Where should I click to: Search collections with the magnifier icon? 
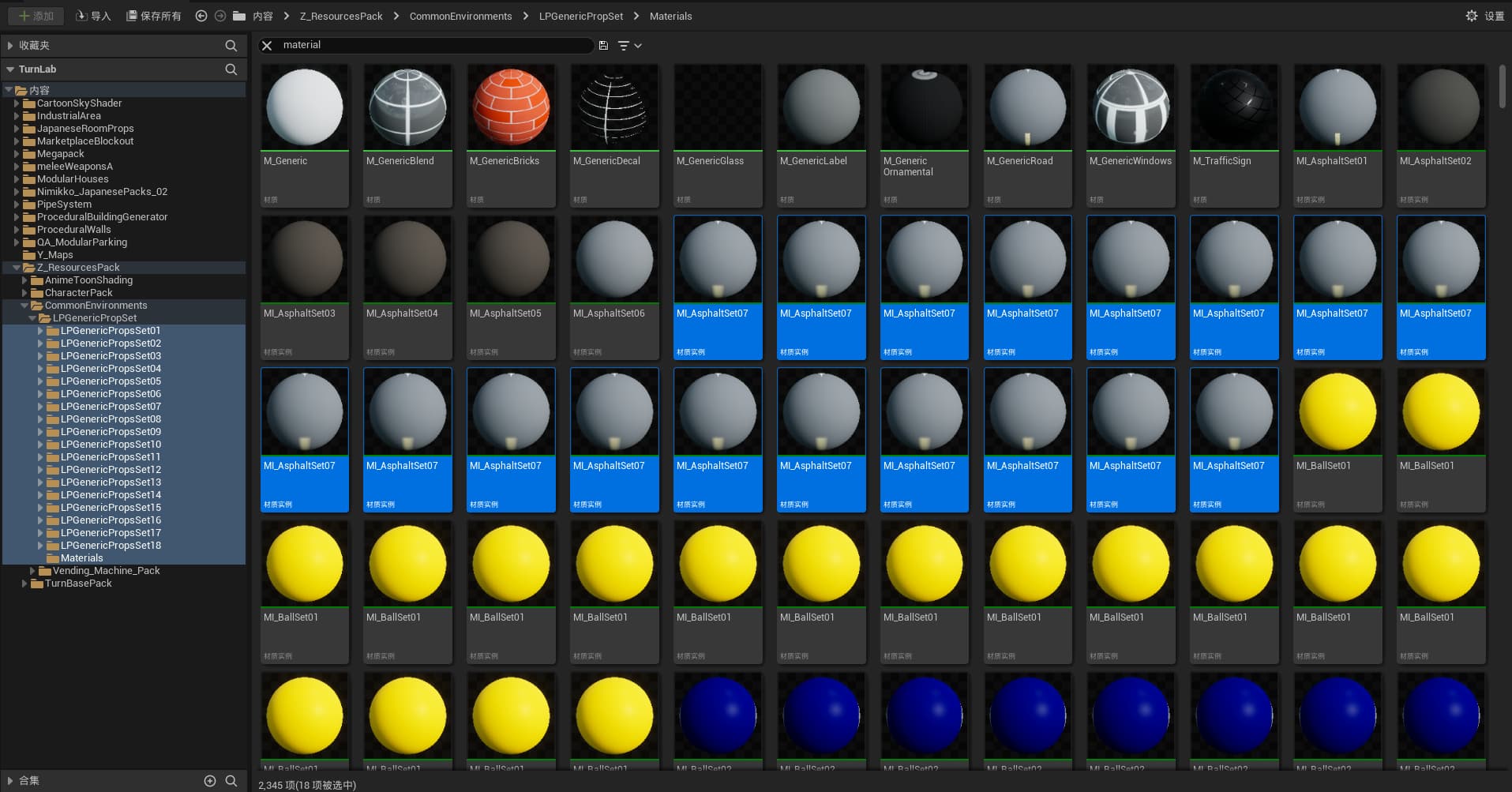pyautogui.click(x=231, y=781)
